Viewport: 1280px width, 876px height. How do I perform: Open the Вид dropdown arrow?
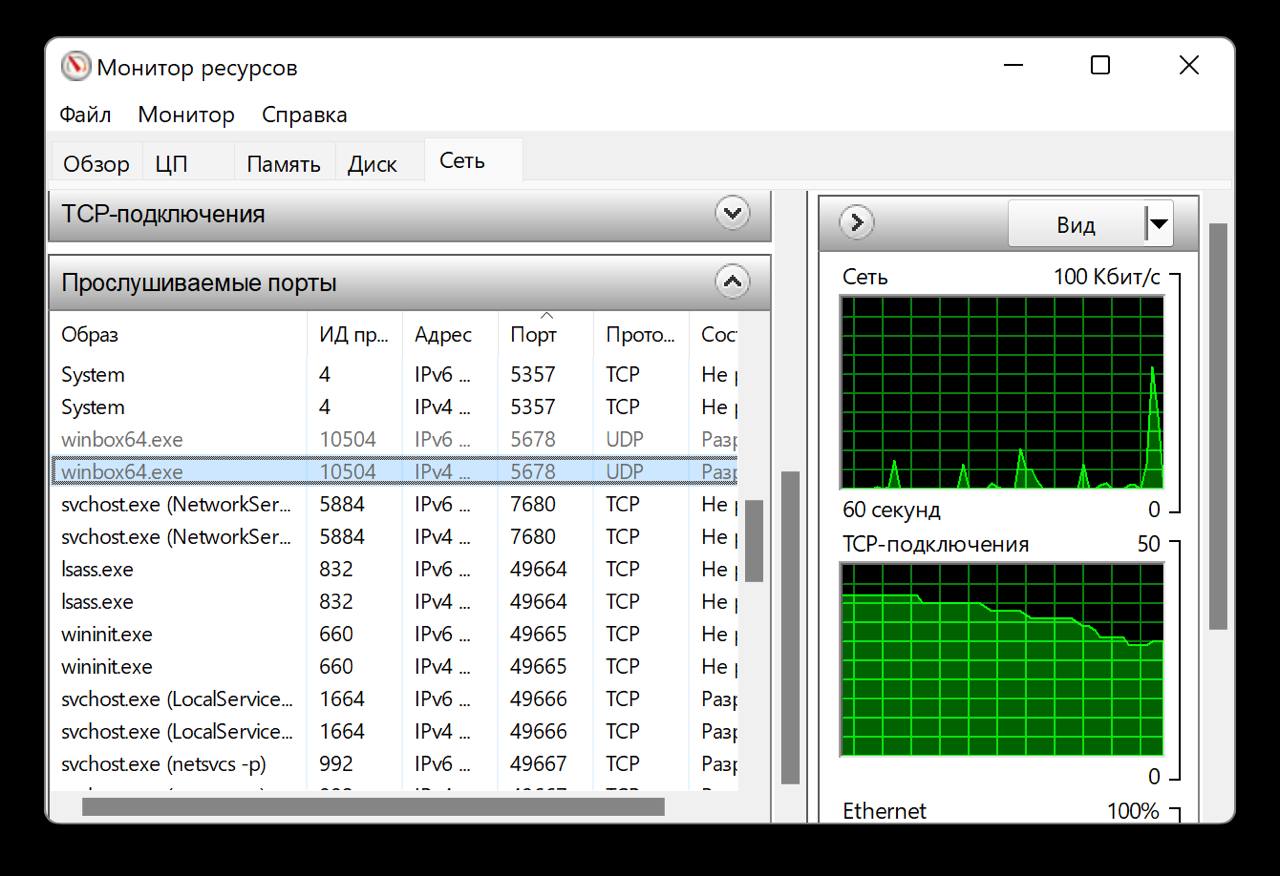coord(1158,224)
